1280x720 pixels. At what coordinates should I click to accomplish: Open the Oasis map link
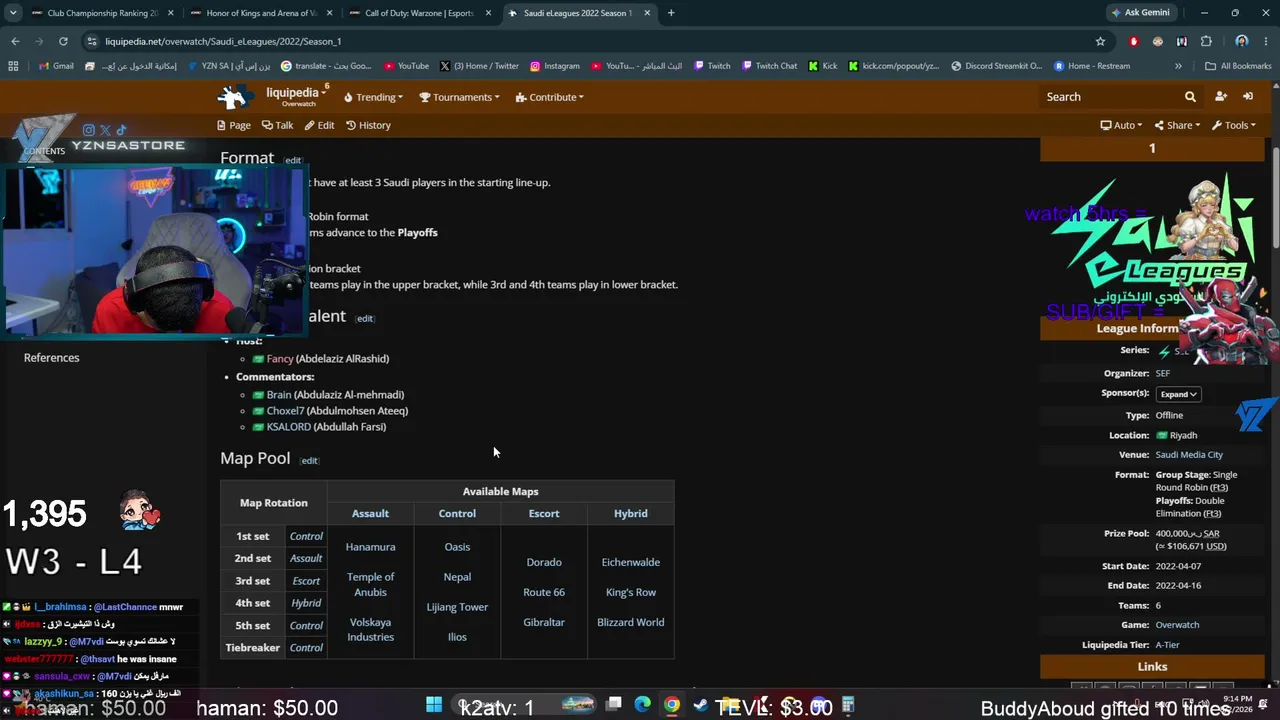(457, 546)
